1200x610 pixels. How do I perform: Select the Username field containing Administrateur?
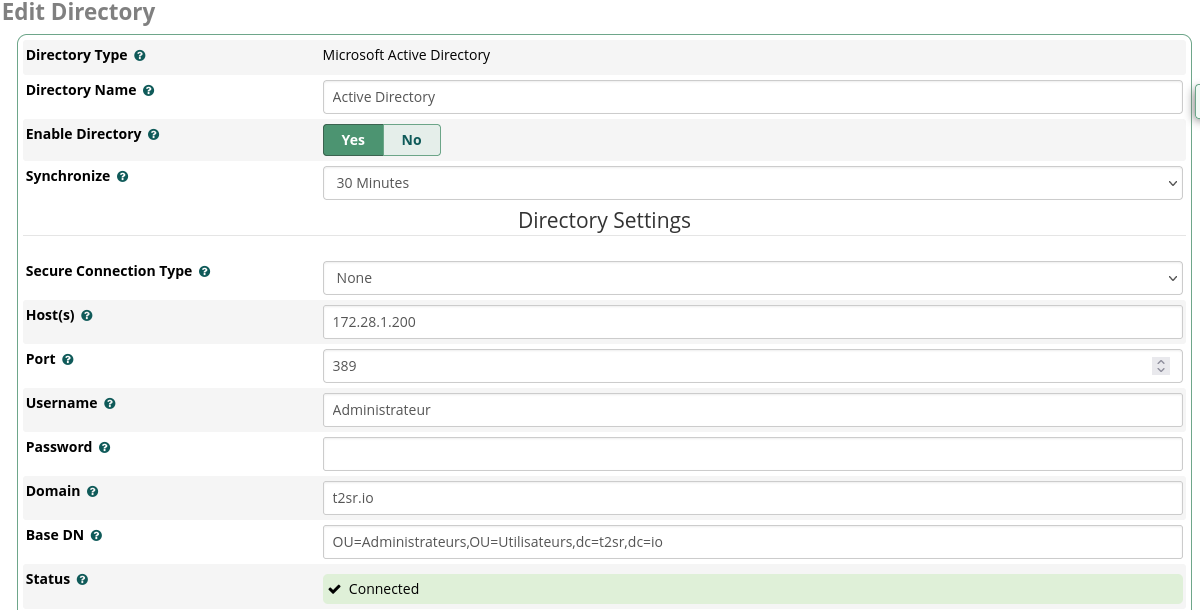click(753, 410)
